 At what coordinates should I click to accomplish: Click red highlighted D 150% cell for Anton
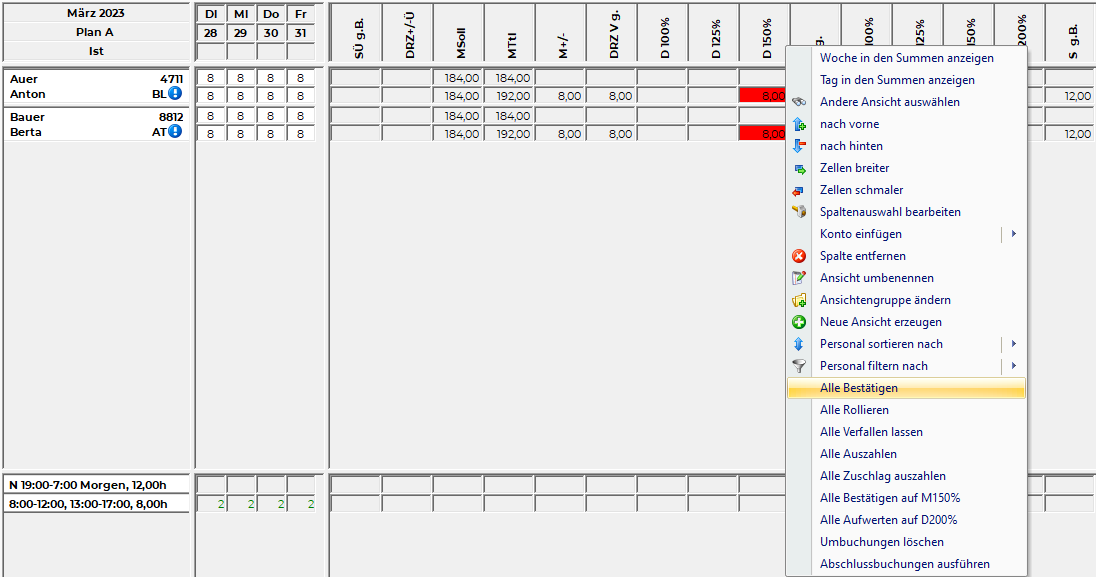(x=762, y=96)
